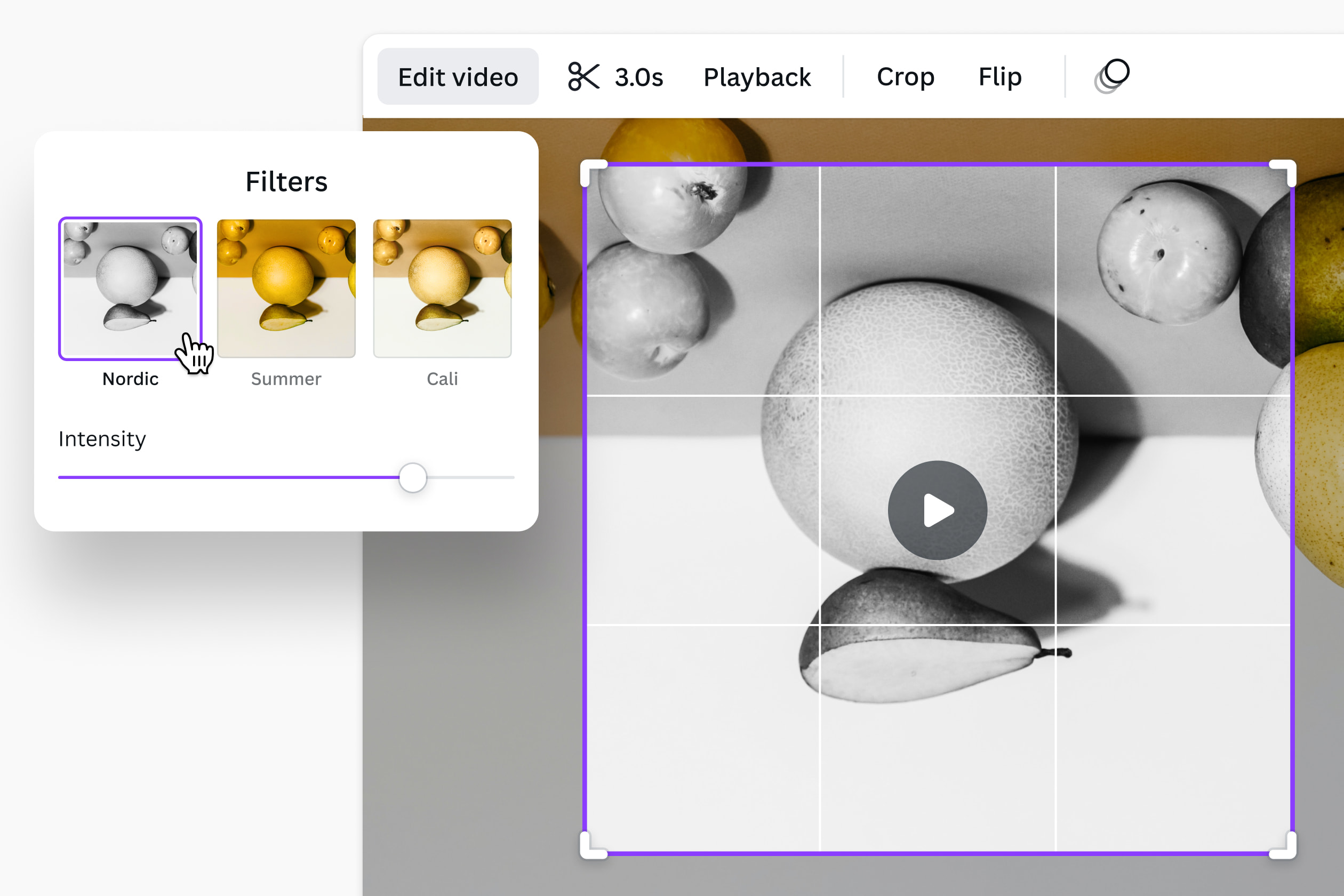The width and height of the screenshot is (1344, 896).
Task: Apply the Summer filter
Action: point(286,289)
